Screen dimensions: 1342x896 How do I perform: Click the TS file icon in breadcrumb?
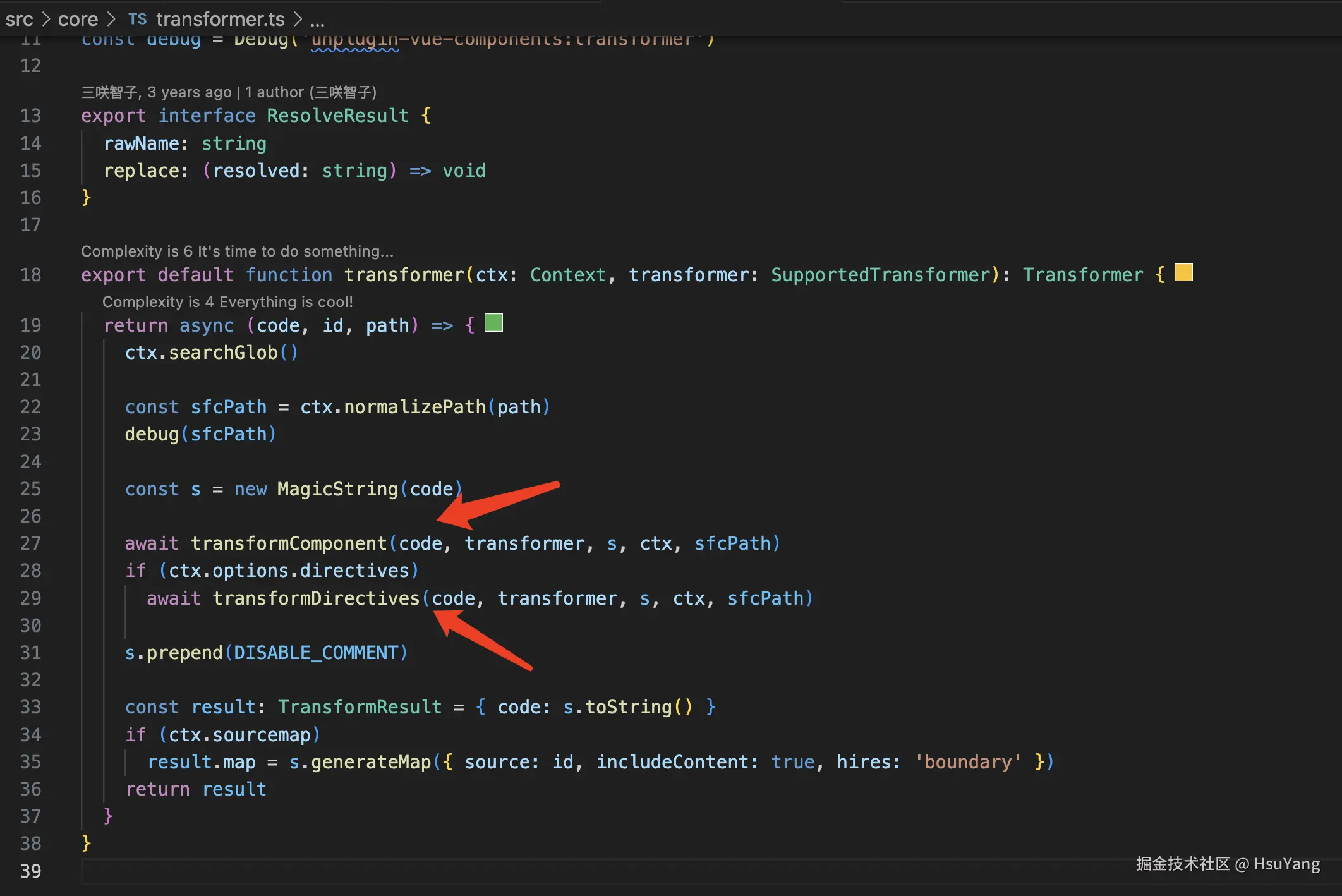[x=137, y=19]
